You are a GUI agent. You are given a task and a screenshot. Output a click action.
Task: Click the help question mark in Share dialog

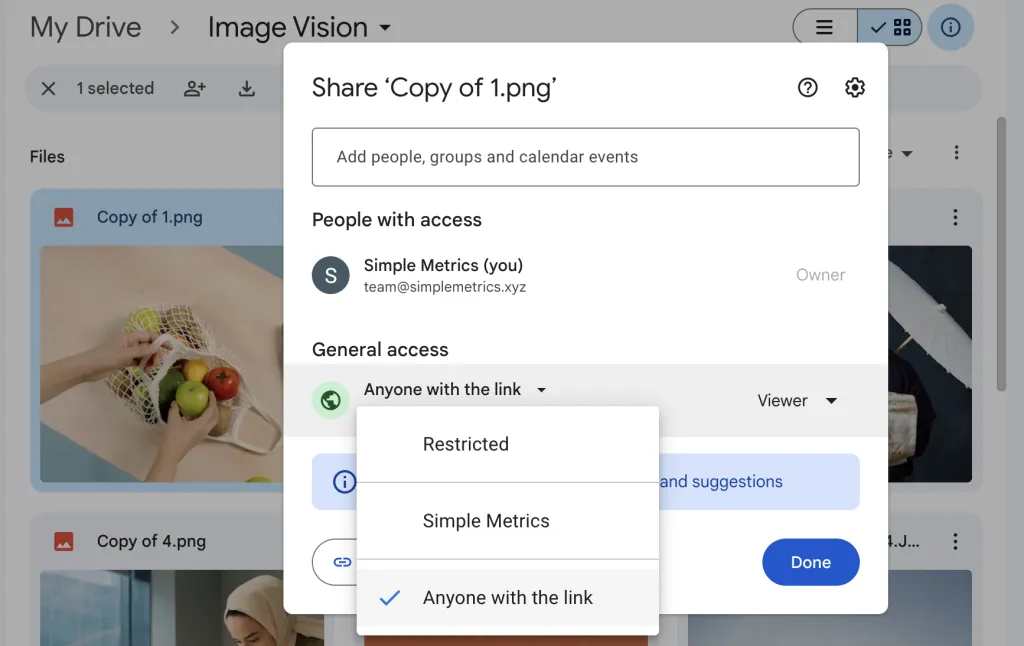coord(807,88)
